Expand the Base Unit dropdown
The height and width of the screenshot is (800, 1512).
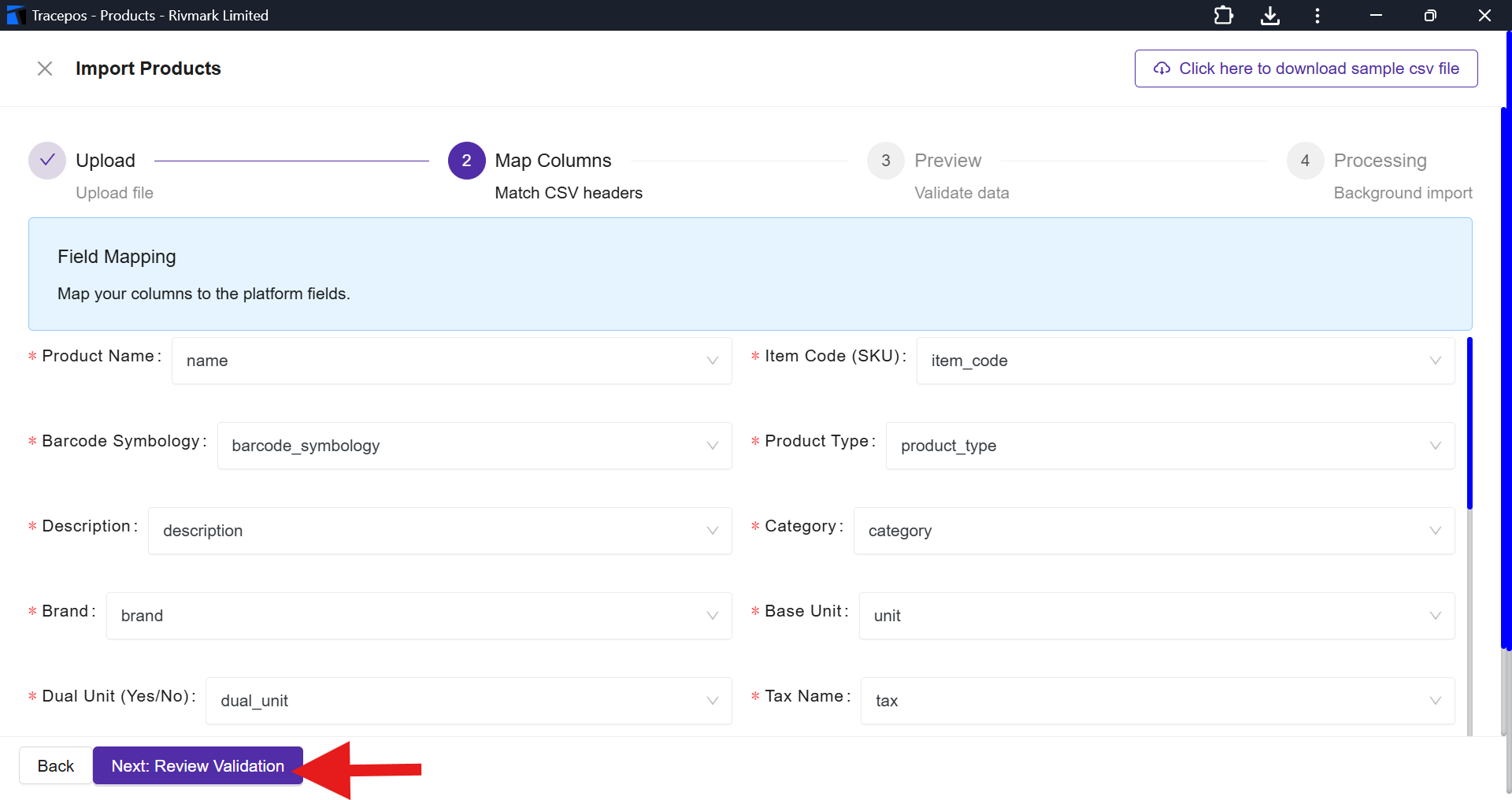click(1157, 616)
